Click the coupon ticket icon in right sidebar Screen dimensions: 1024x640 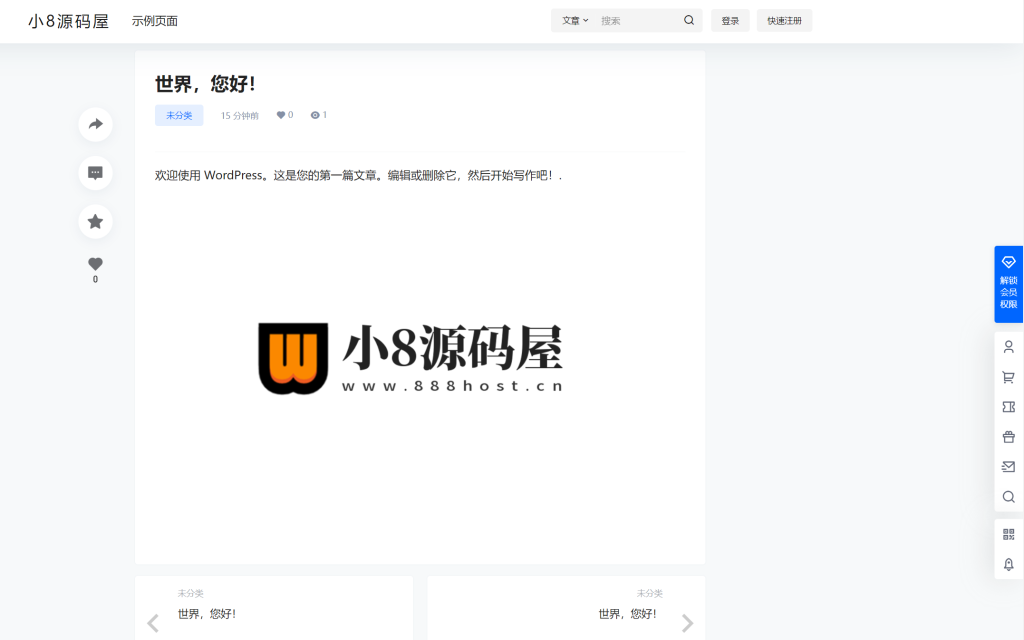point(1008,407)
